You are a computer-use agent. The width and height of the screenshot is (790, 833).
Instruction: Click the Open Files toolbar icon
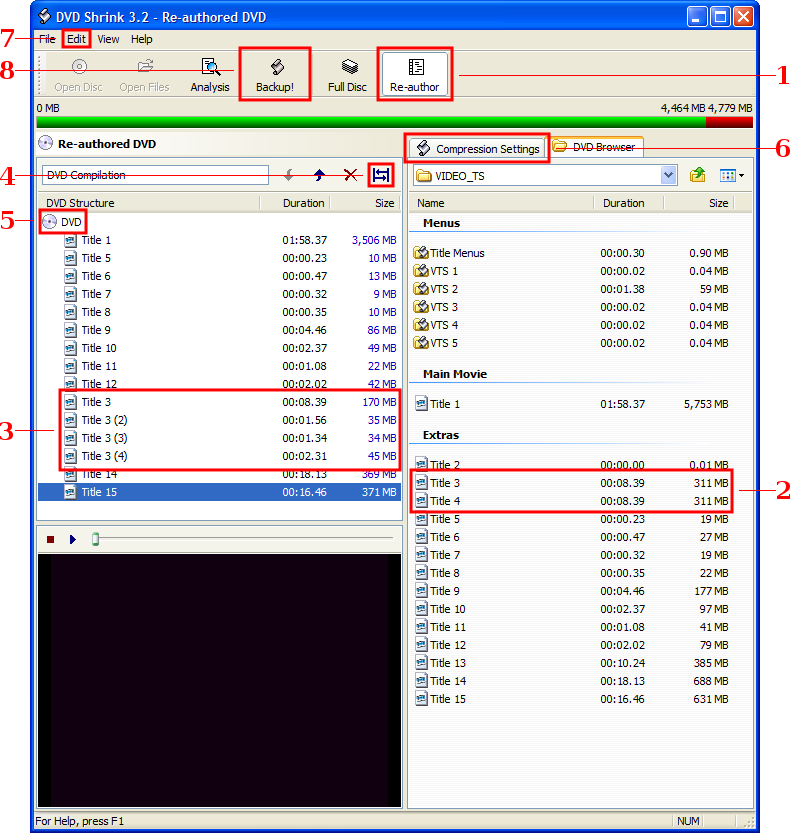click(145, 75)
